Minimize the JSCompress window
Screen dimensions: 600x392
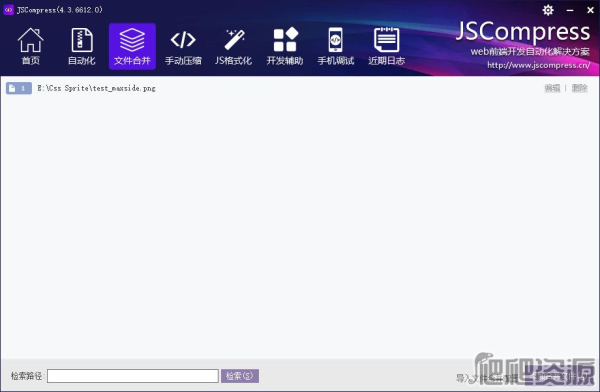point(570,10)
